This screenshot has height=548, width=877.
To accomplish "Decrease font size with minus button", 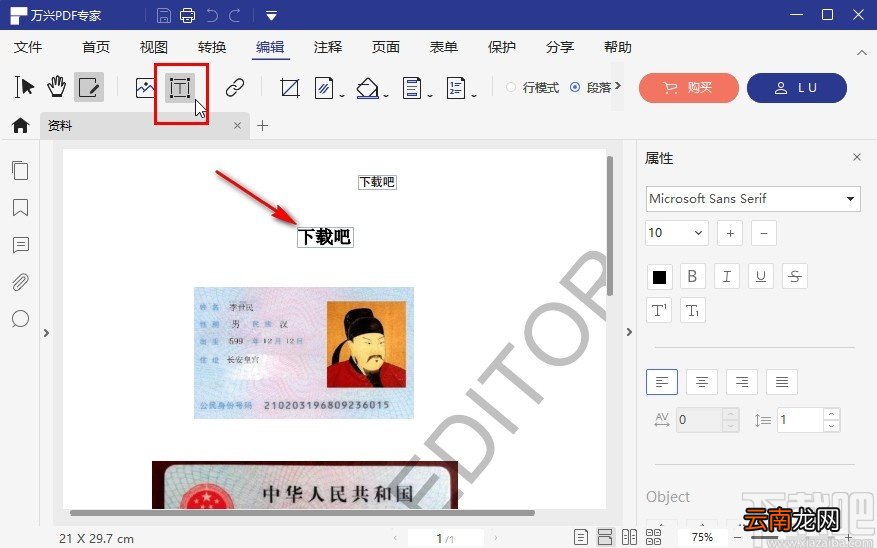I will 764,233.
